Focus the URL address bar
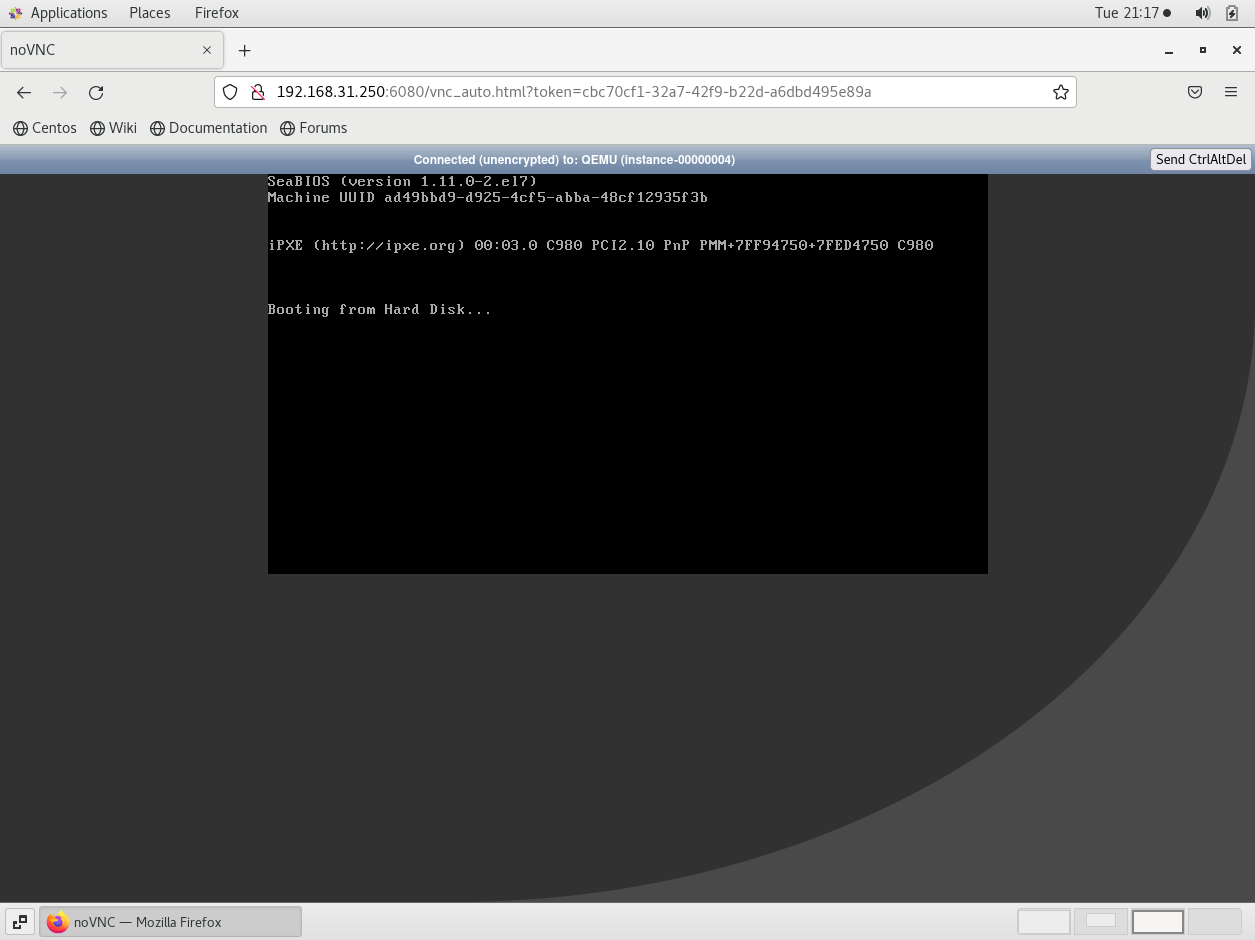The height and width of the screenshot is (940, 1255). (x=645, y=92)
